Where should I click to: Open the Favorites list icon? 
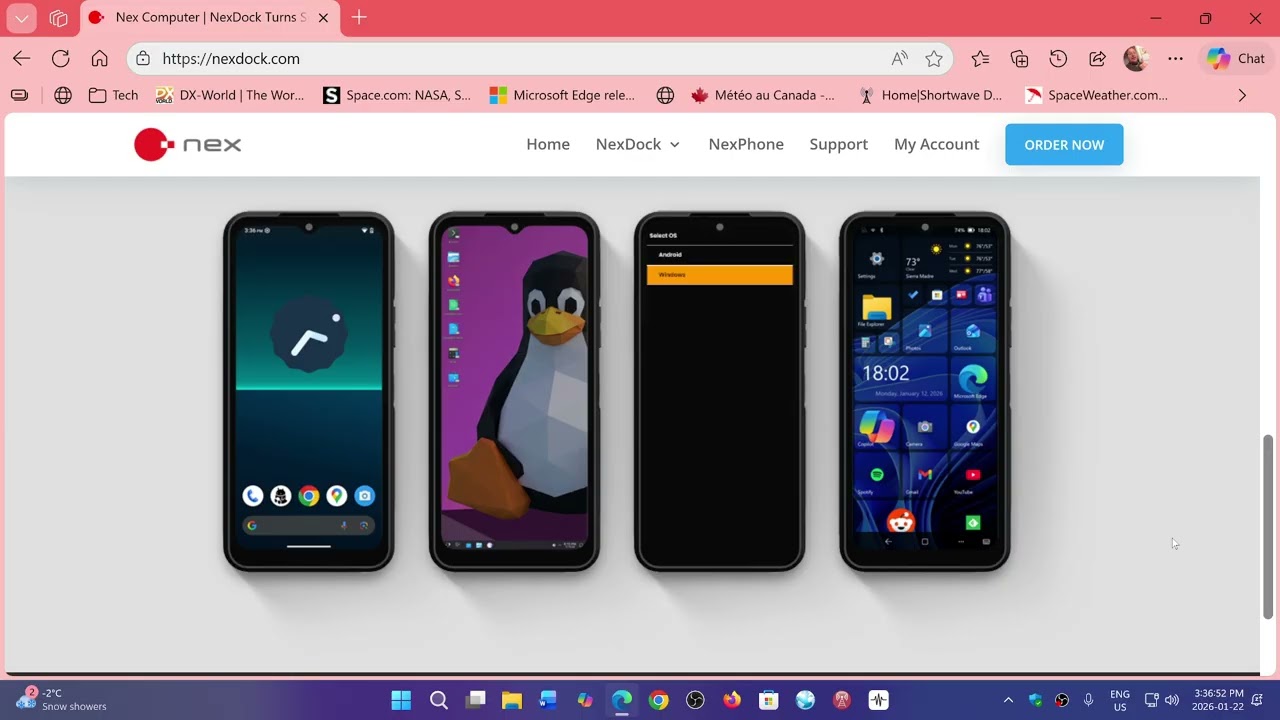point(980,59)
